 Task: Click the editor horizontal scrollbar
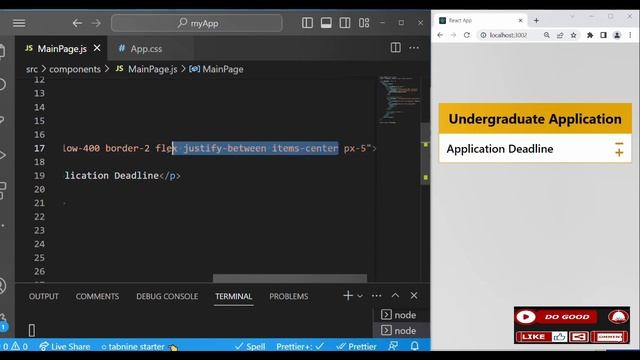[290, 278]
